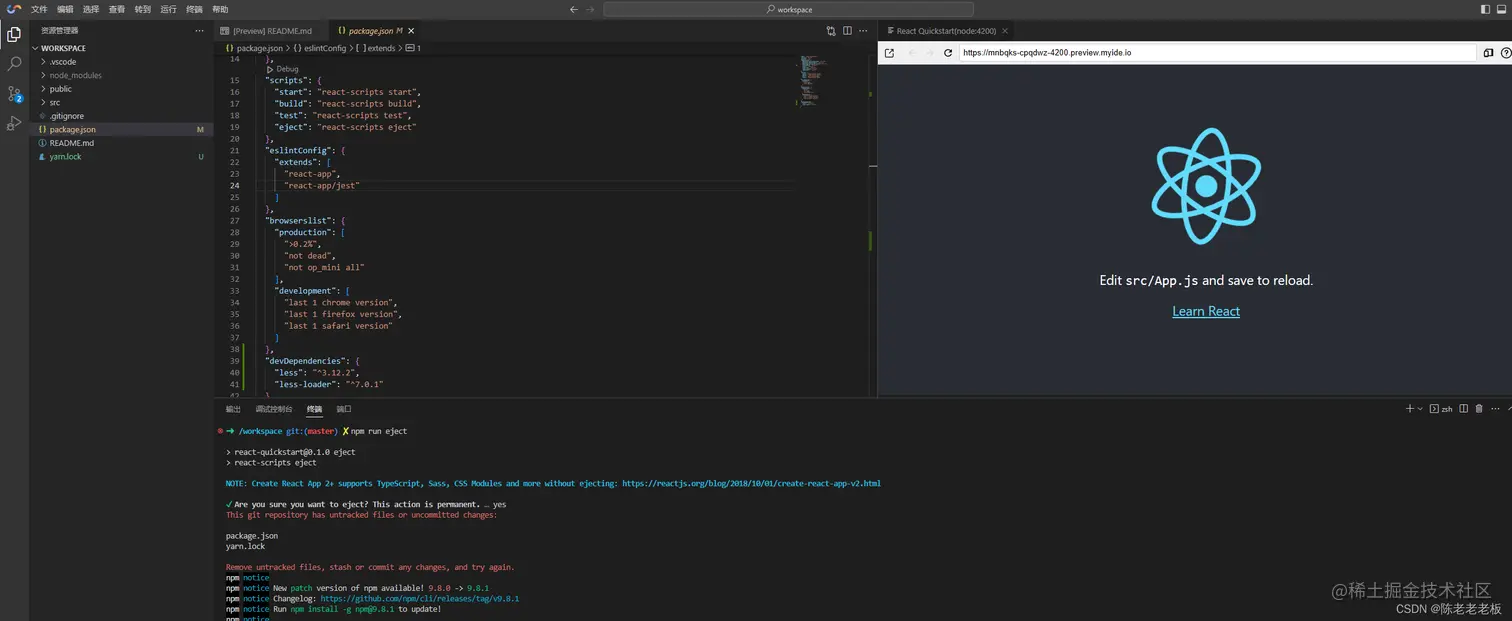The width and height of the screenshot is (1512, 621).
Task: Open the 终端 (Terminal) menu
Action: point(194,9)
